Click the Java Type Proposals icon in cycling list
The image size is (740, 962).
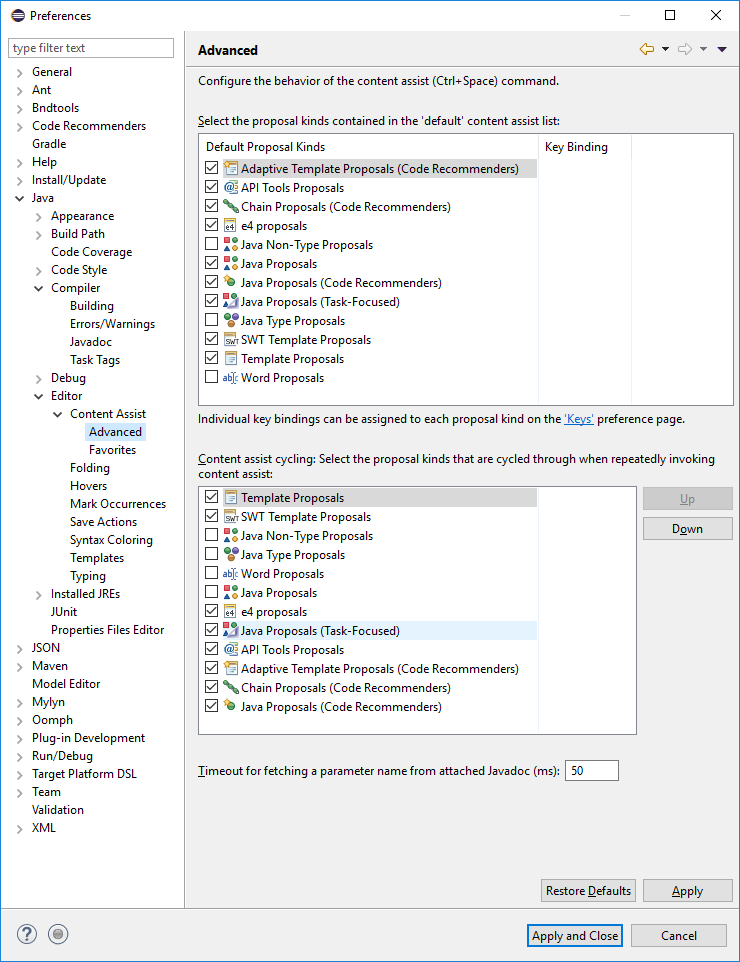click(230, 554)
